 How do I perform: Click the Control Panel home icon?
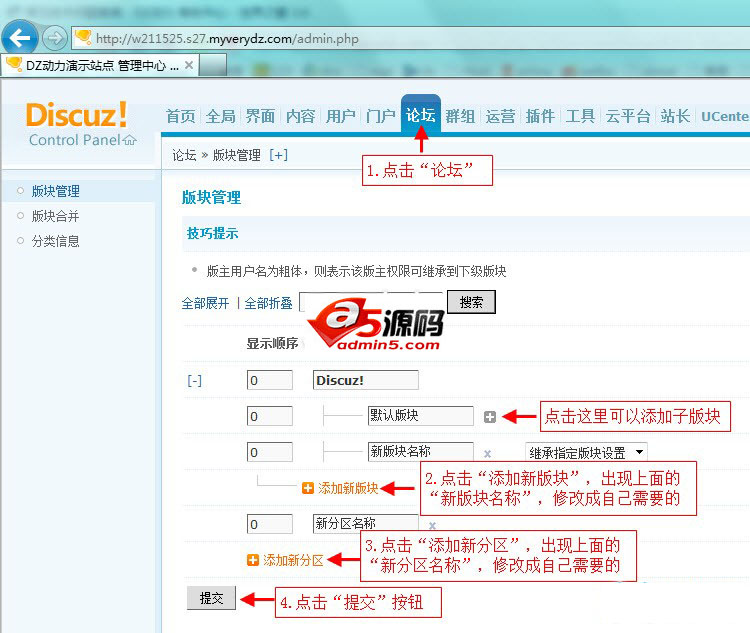click(x=130, y=140)
